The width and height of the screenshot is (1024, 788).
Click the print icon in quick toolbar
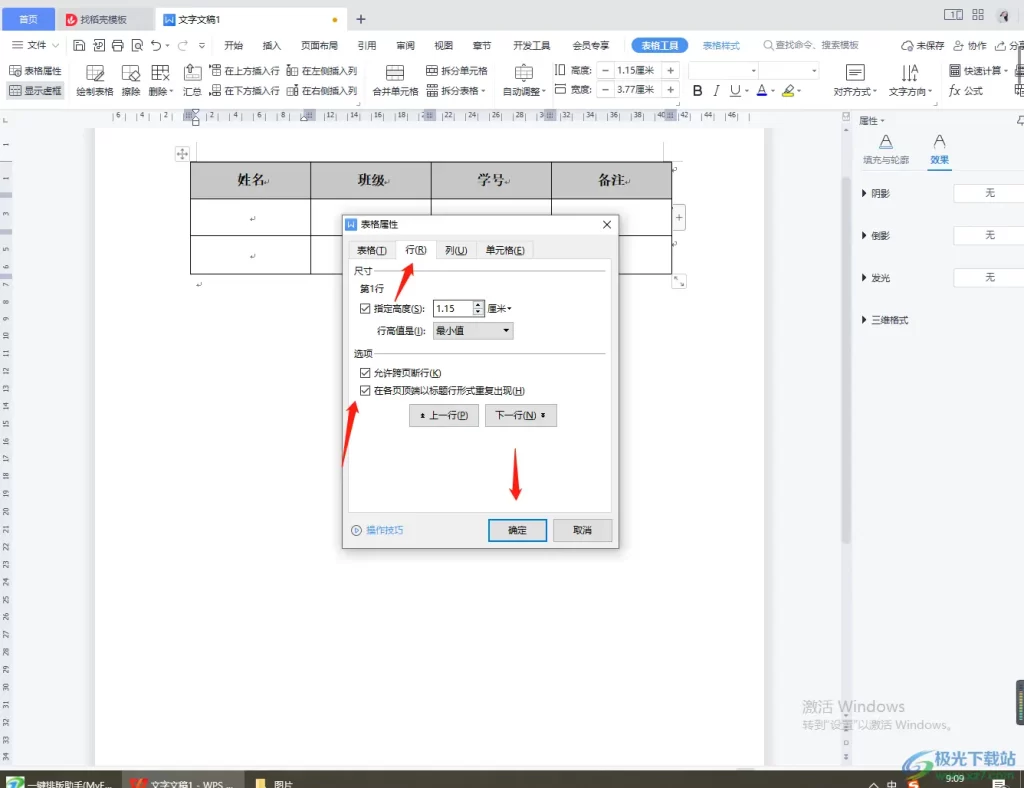(118, 46)
